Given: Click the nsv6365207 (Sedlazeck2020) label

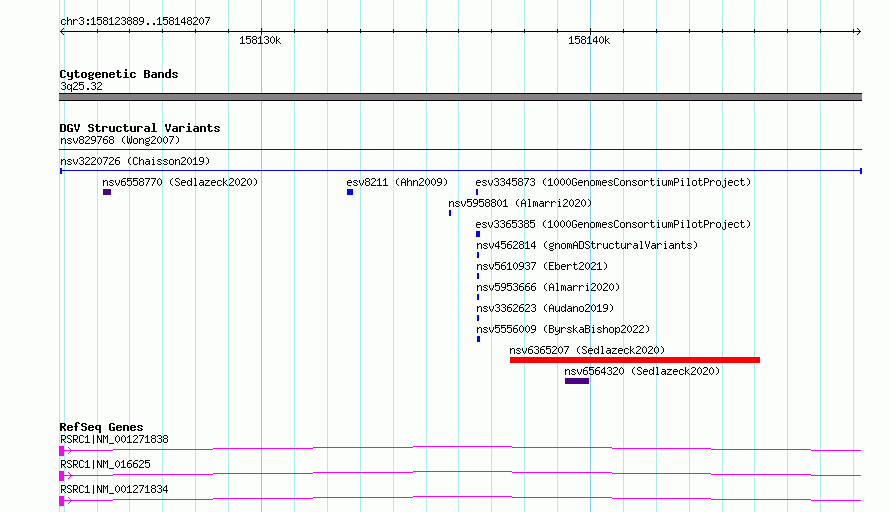Looking at the screenshot, I should click(x=587, y=350).
